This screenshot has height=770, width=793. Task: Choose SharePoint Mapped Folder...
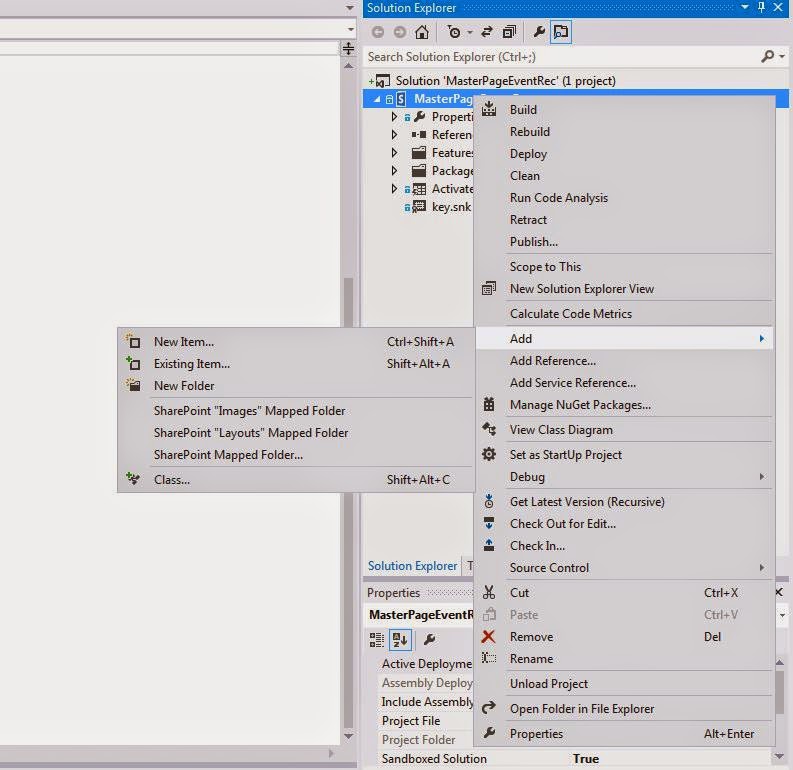click(x=296, y=455)
